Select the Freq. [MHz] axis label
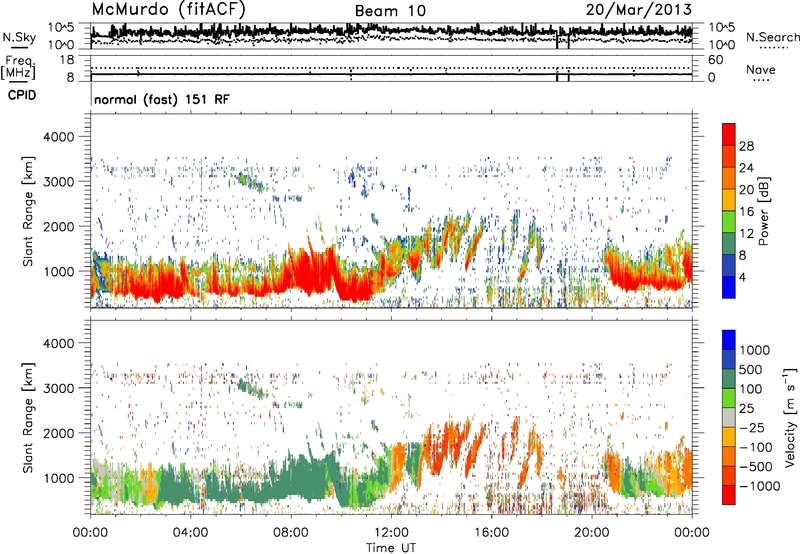Viewport: 800px width, 554px height. point(18,67)
